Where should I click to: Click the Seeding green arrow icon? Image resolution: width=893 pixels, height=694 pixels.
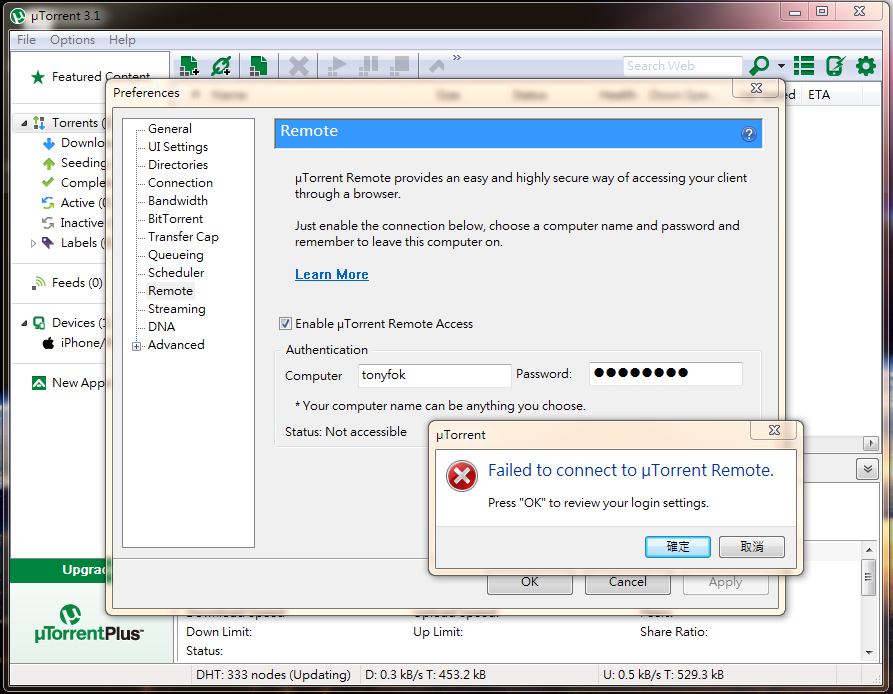tap(49, 163)
